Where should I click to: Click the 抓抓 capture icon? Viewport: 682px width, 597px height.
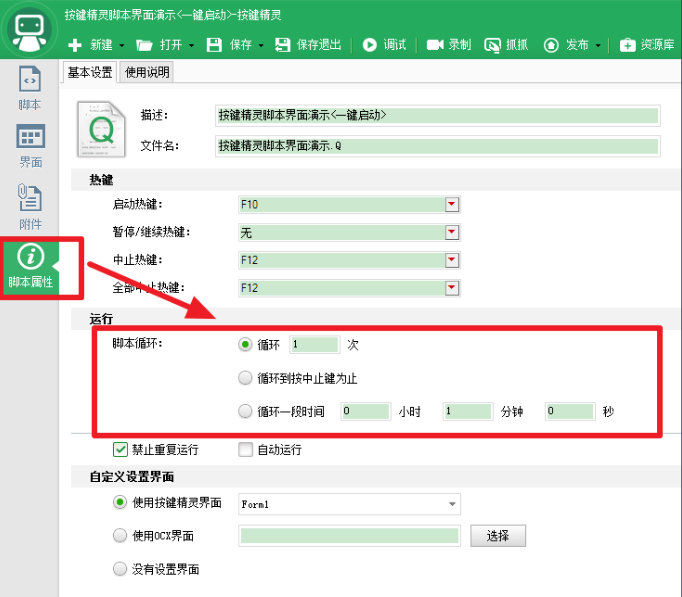tap(492, 45)
